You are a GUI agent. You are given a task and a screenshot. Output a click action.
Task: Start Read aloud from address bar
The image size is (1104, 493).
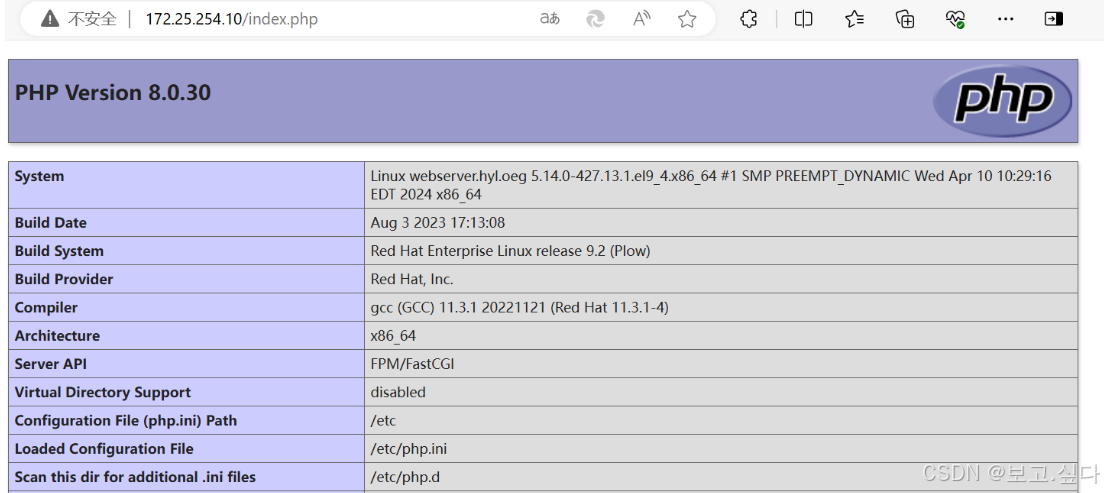click(641, 19)
